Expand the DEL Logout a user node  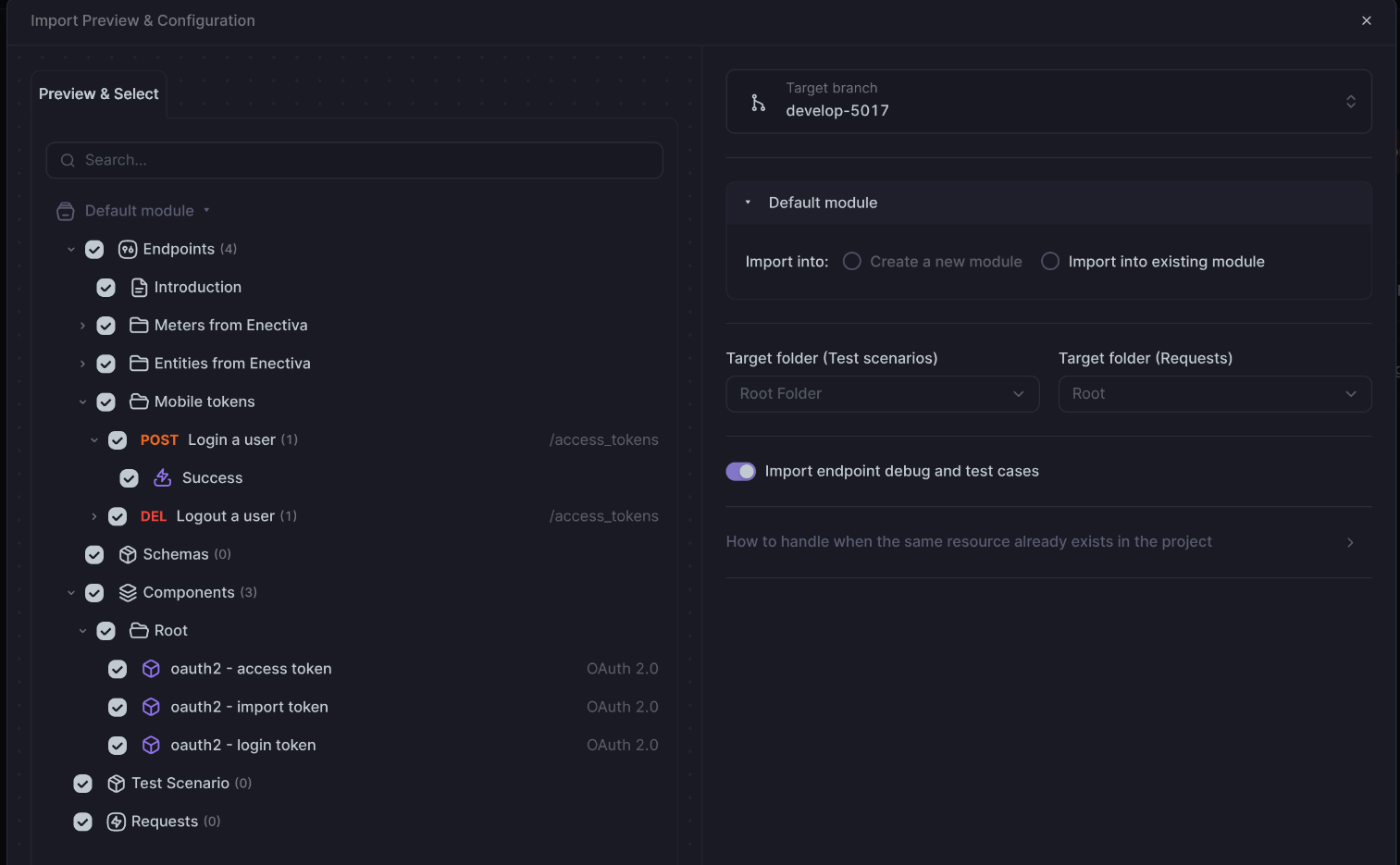[x=94, y=516]
